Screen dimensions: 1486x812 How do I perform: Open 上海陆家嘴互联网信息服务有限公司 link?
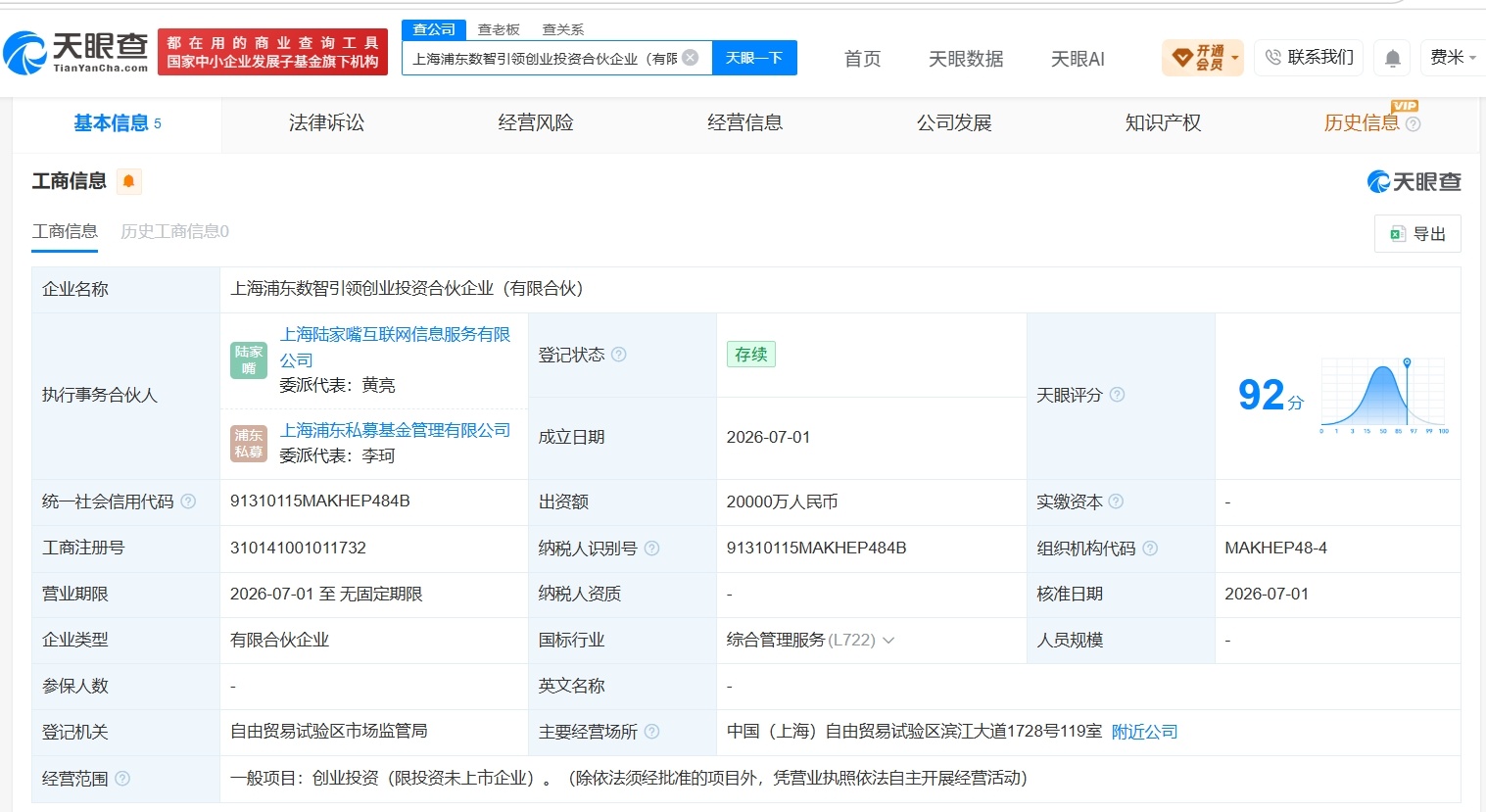395,347
